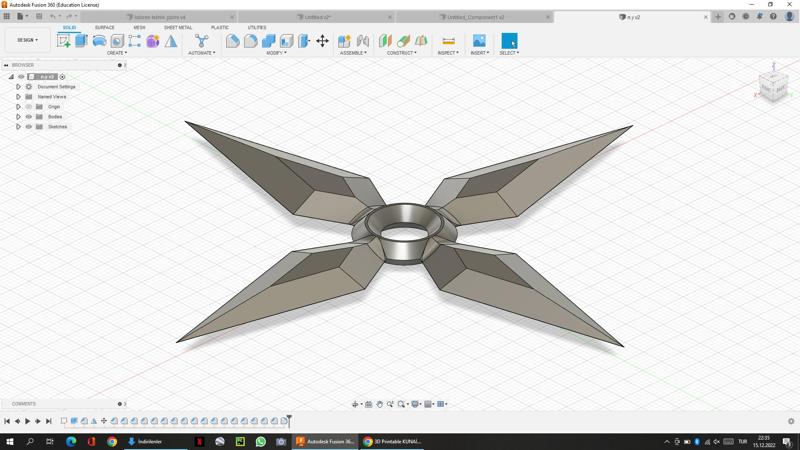Click the timeline end position marker
Viewport: 800px width, 450px height.
(289, 419)
